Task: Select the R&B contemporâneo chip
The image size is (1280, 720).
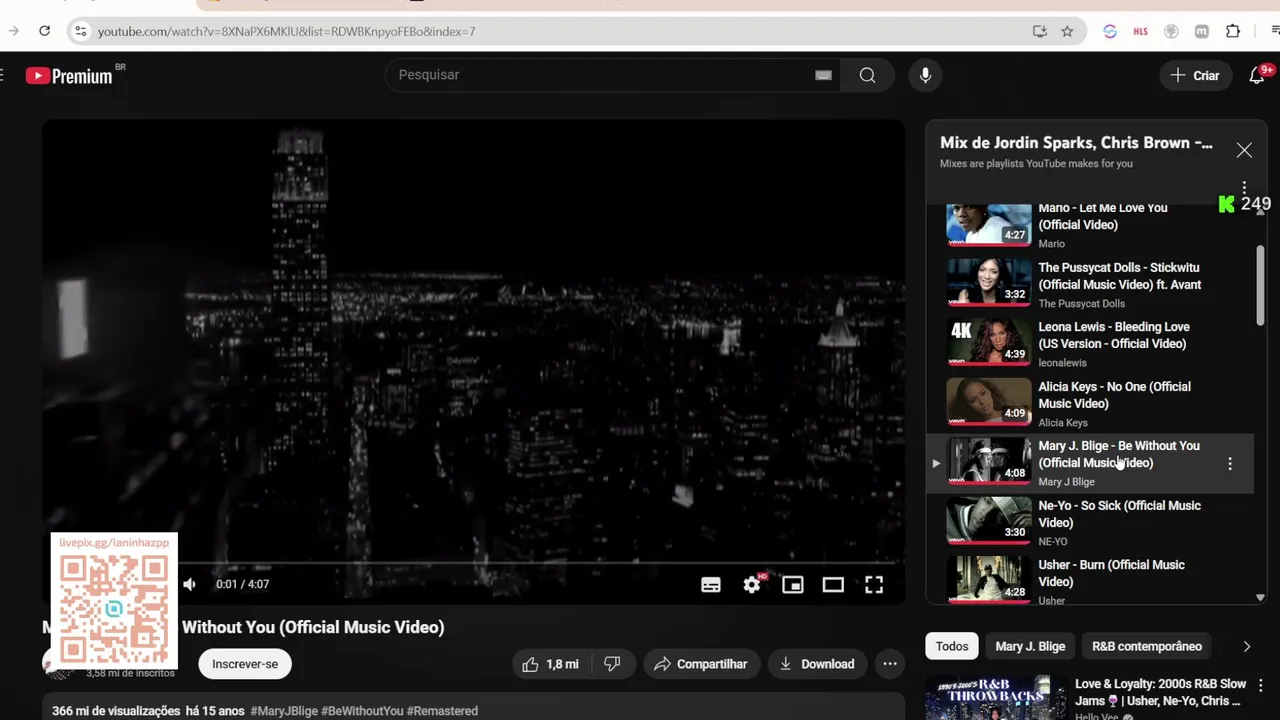Action: pos(1147,646)
